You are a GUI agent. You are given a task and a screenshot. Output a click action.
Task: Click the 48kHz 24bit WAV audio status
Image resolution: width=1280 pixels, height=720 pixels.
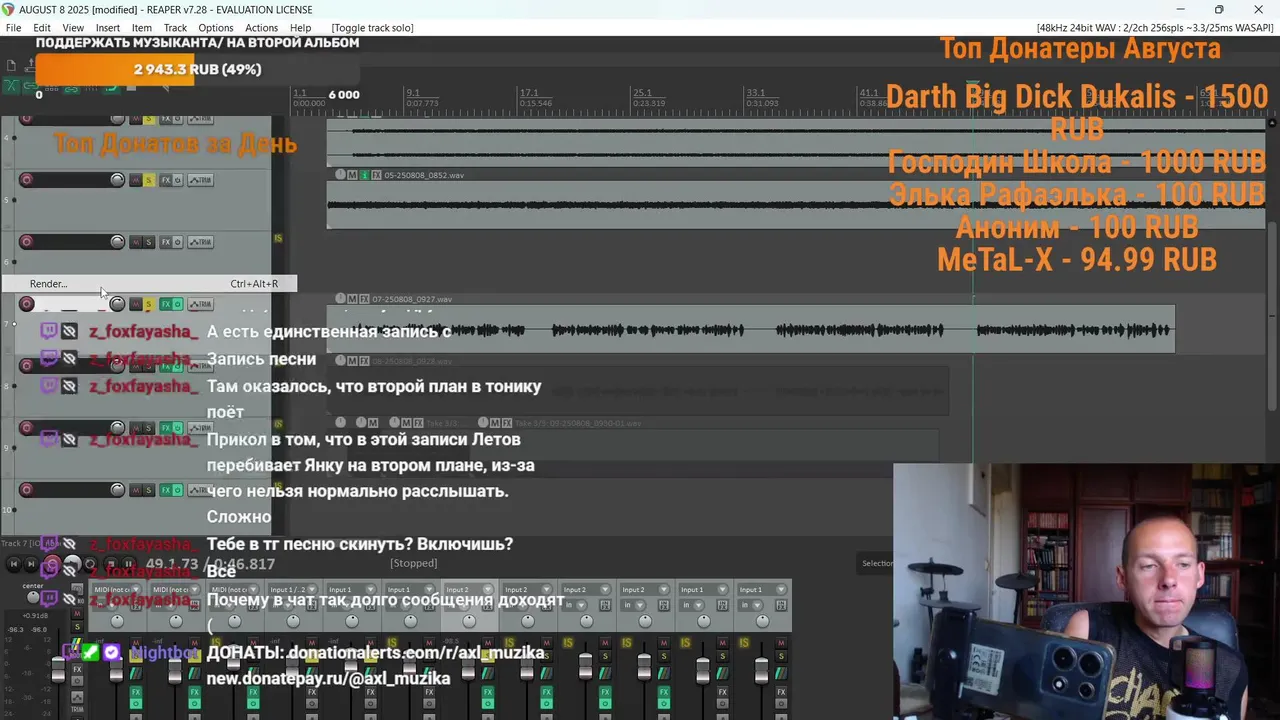coord(1155,28)
